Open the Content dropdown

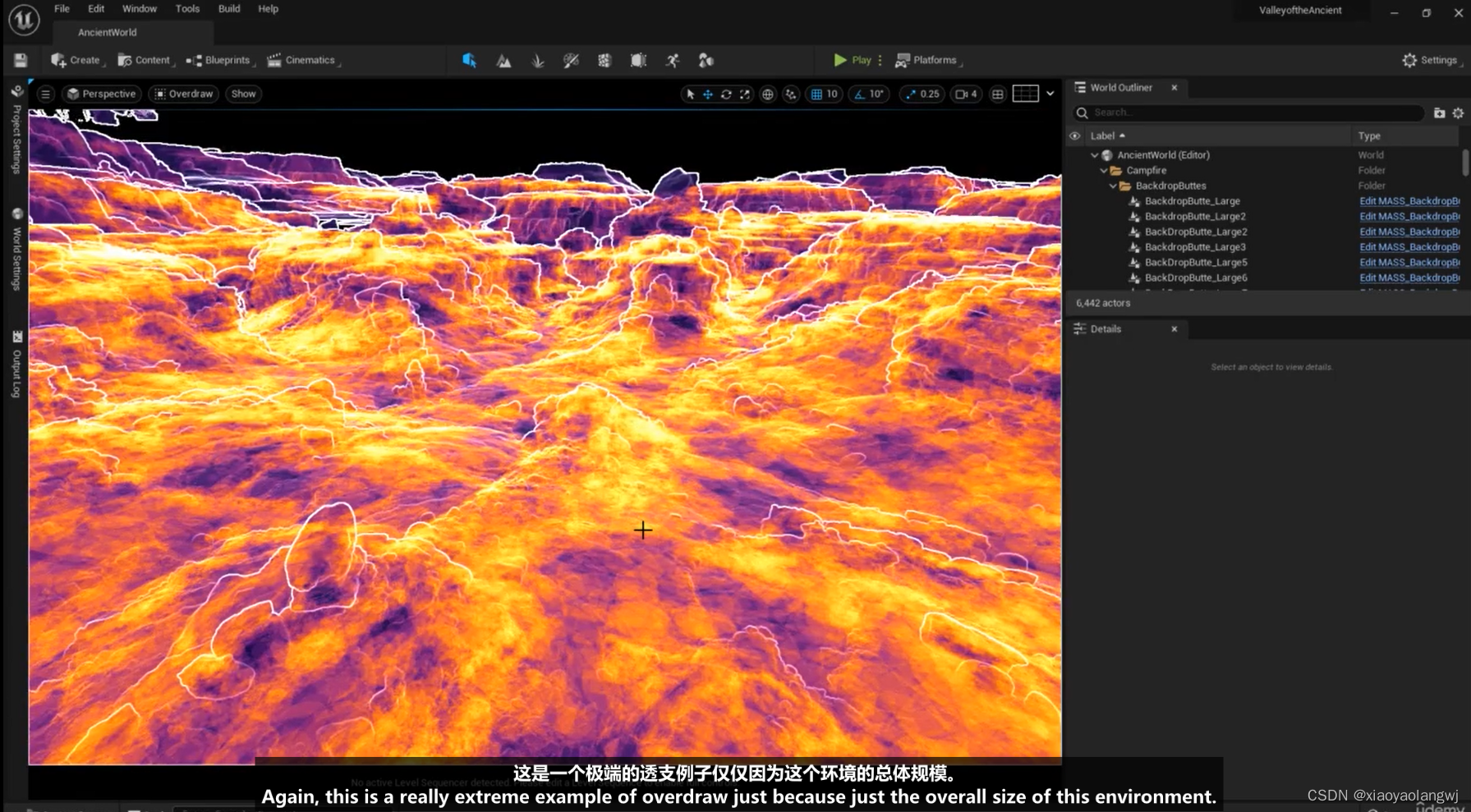coord(145,61)
